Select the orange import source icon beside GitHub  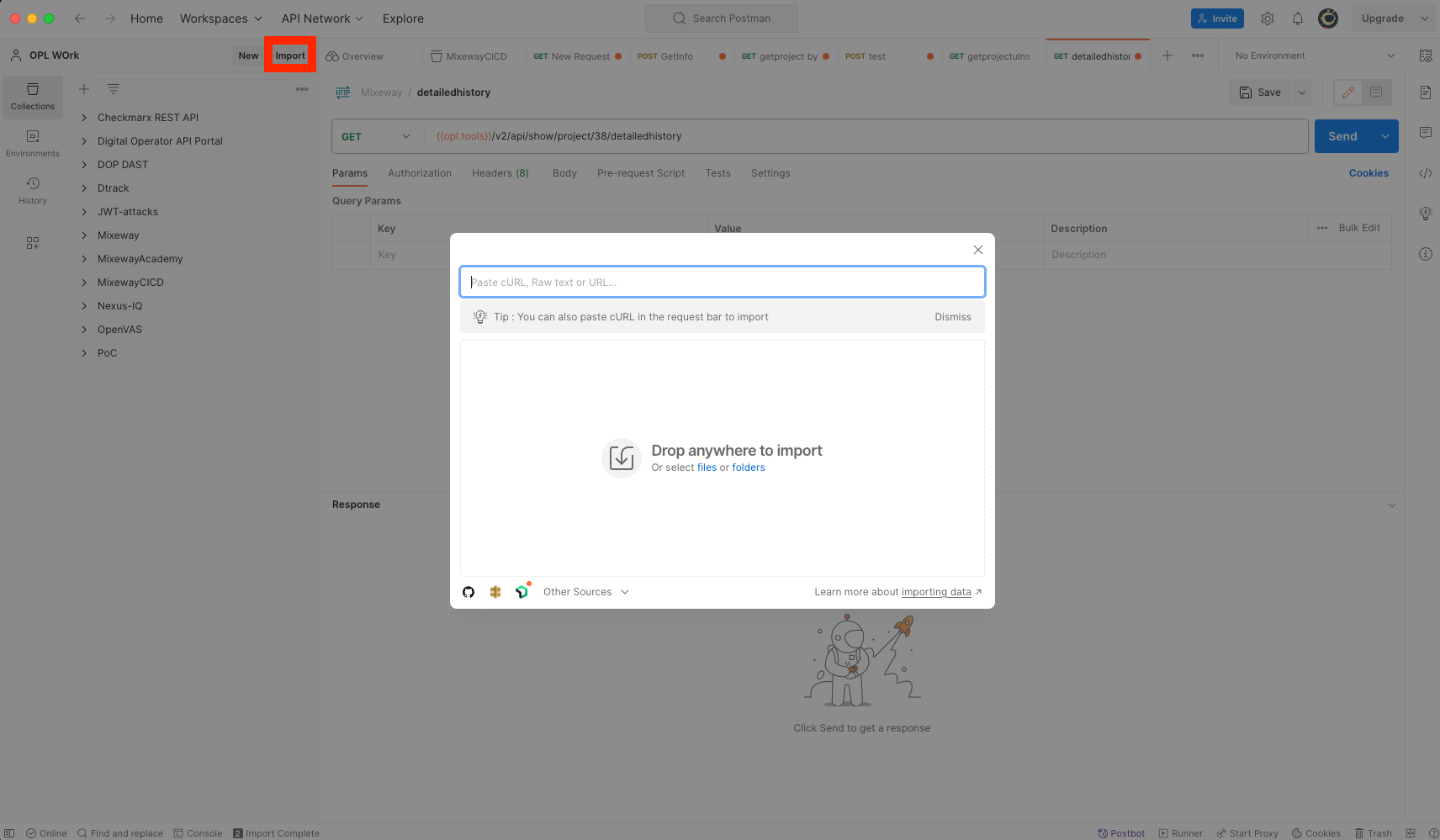pos(495,592)
